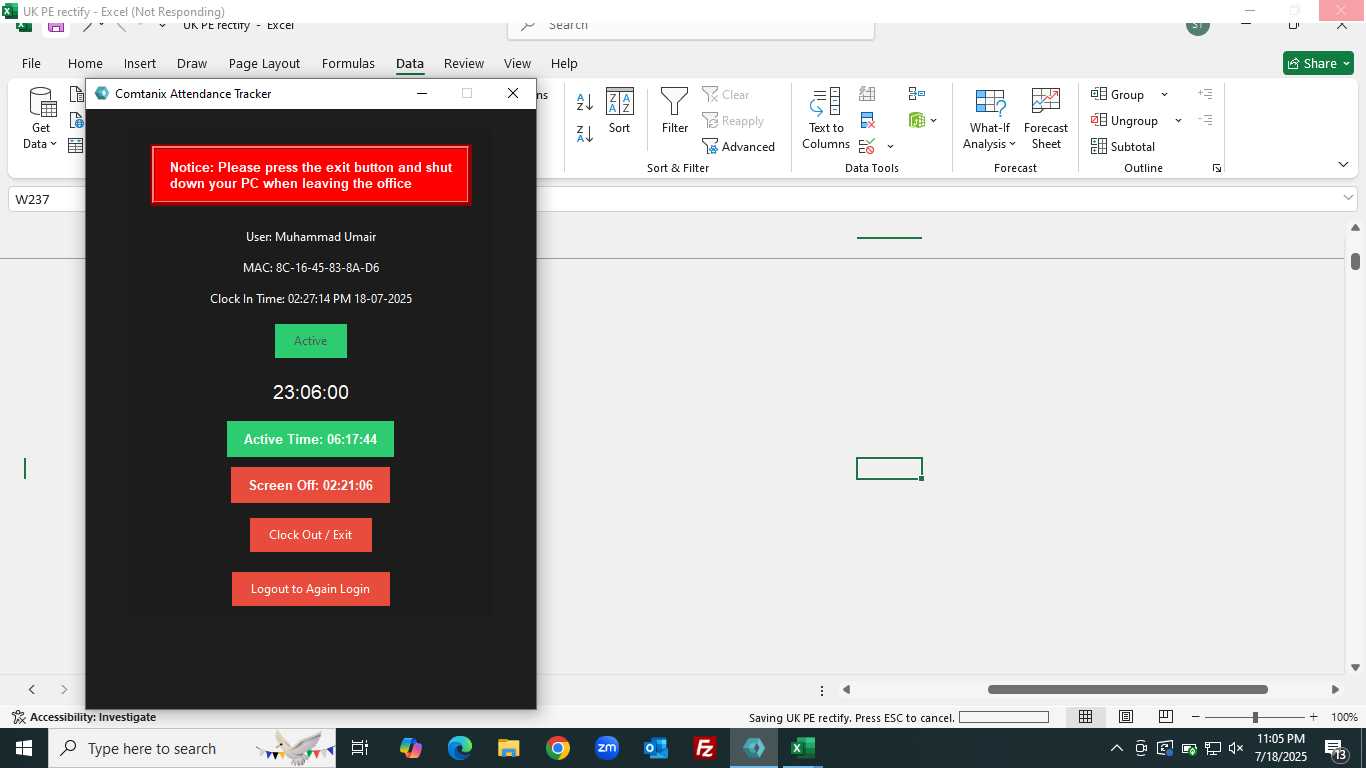Toggle the Filter funnel button
Image resolution: width=1366 pixels, height=768 pixels.
click(675, 111)
